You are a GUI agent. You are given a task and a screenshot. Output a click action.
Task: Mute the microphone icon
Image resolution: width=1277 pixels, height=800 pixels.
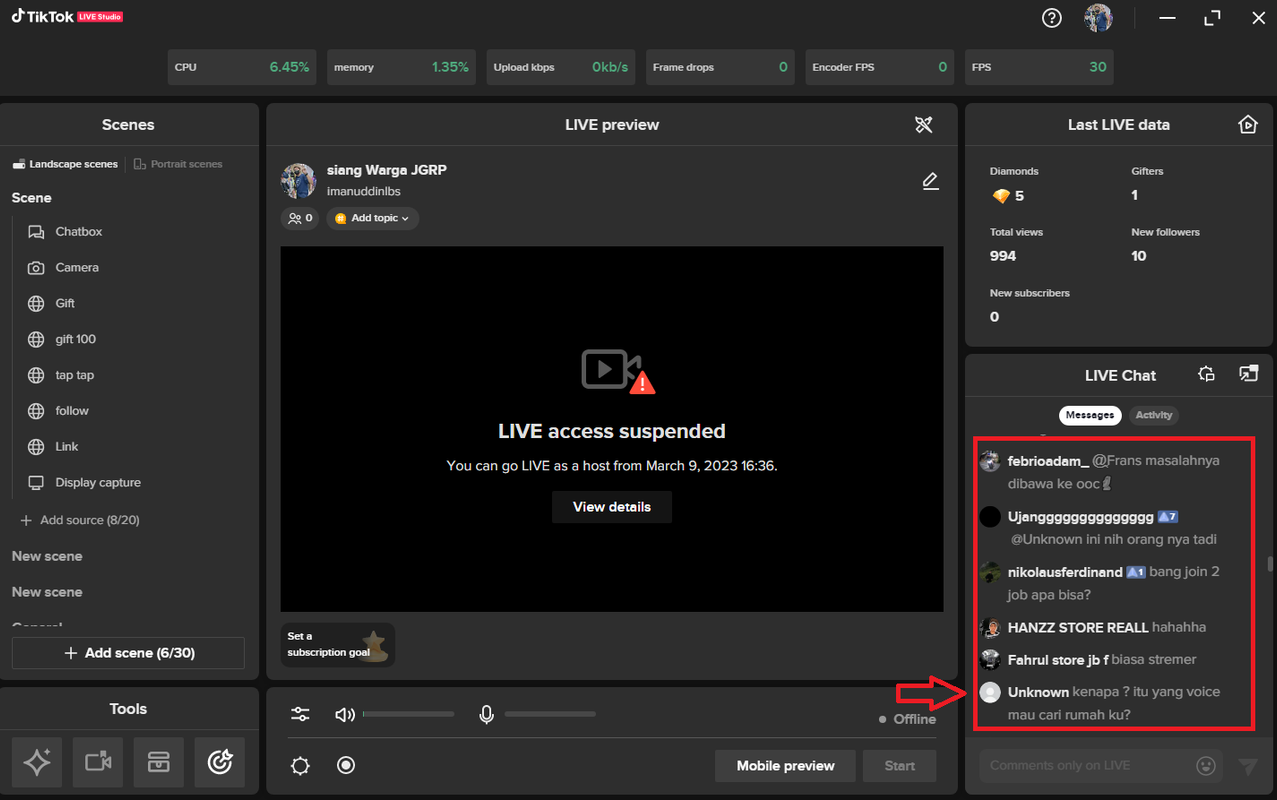click(x=486, y=714)
